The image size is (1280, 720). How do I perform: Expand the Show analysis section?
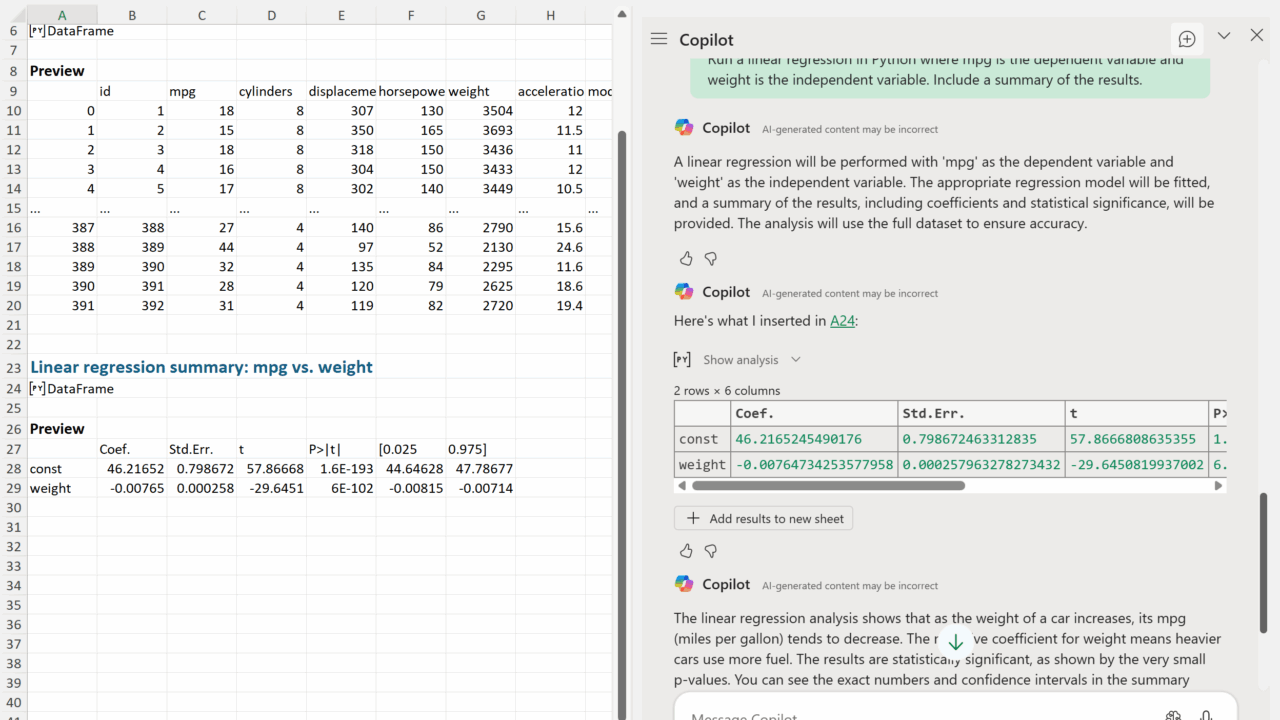point(740,360)
